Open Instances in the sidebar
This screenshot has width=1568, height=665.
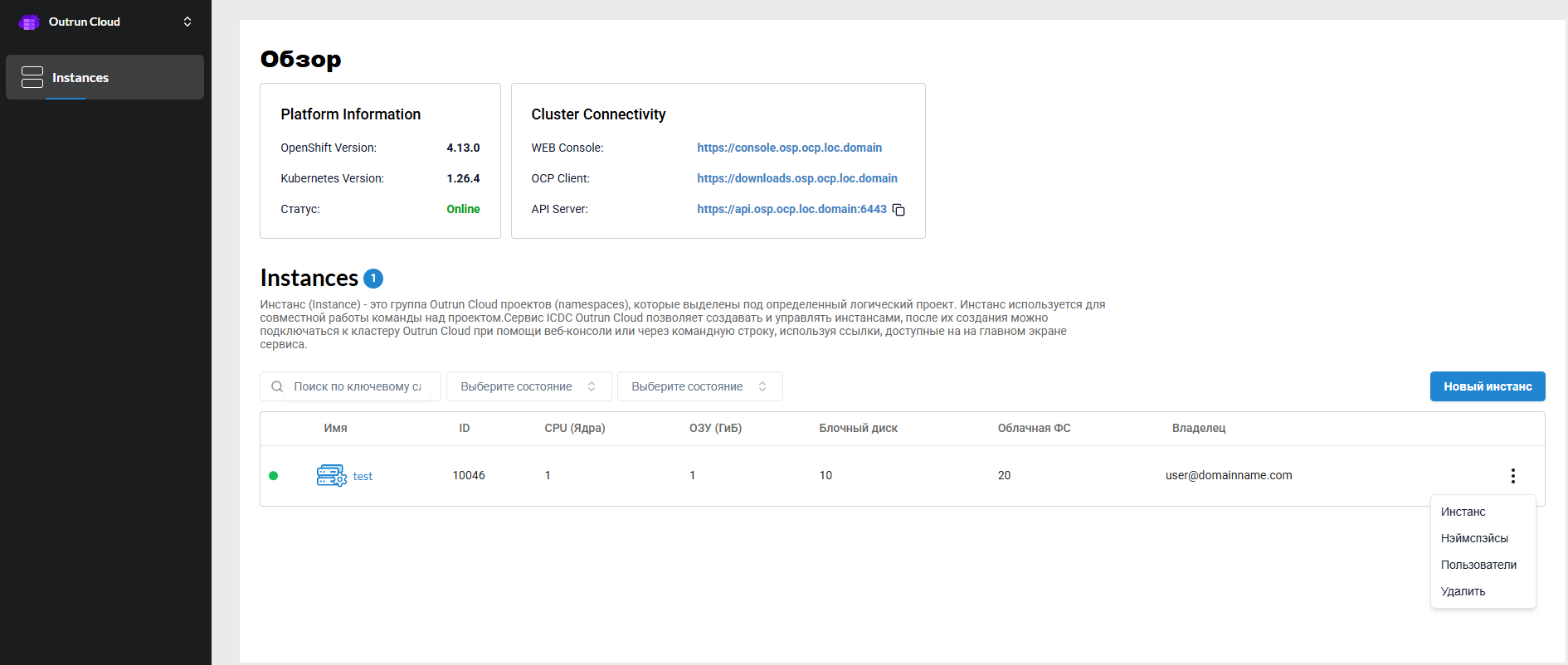pos(105,77)
